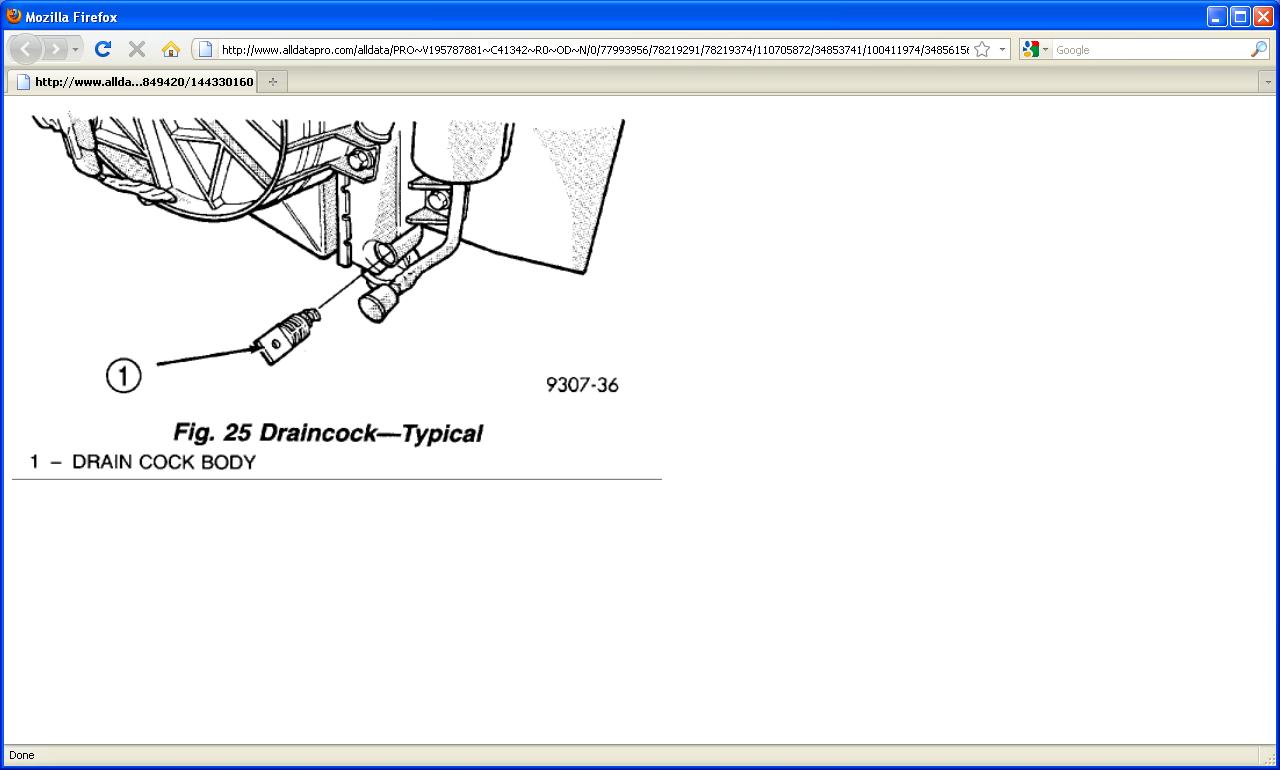Close the Mozilla Firefox window
Viewport: 1280px width, 770px height.
click(1263, 16)
